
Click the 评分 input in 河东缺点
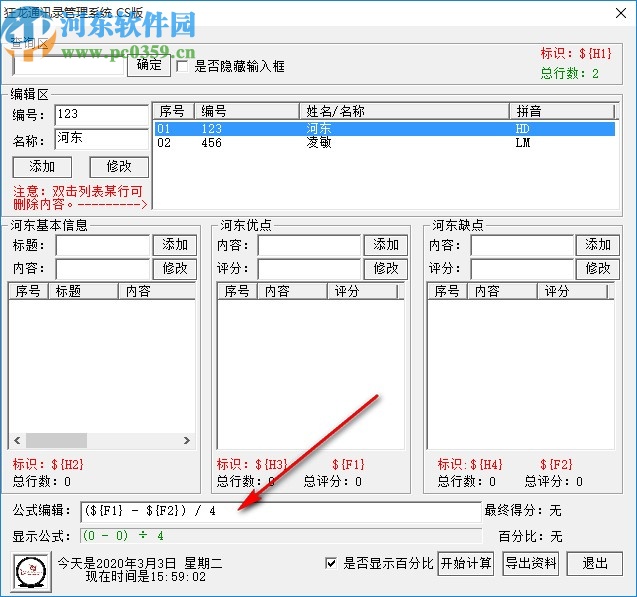pos(522,268)
